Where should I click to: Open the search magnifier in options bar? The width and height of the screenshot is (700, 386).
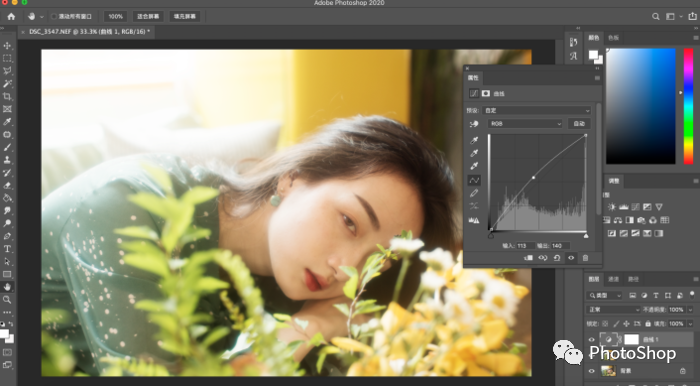click(655, 17)
